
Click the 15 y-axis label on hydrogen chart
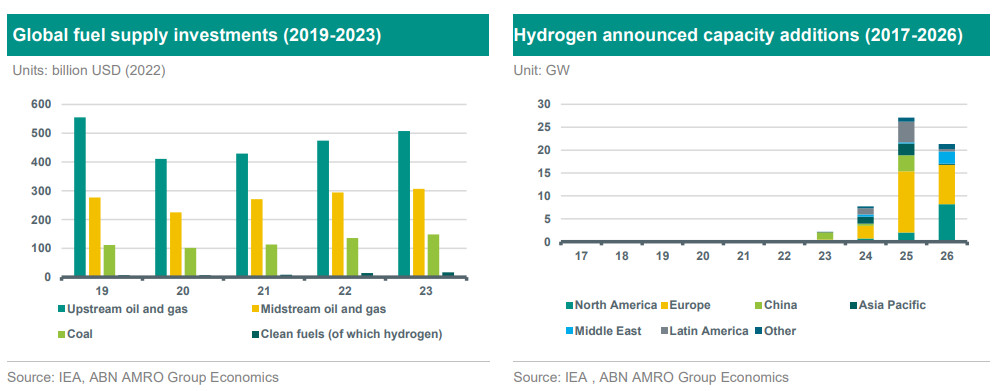(545, 173)
